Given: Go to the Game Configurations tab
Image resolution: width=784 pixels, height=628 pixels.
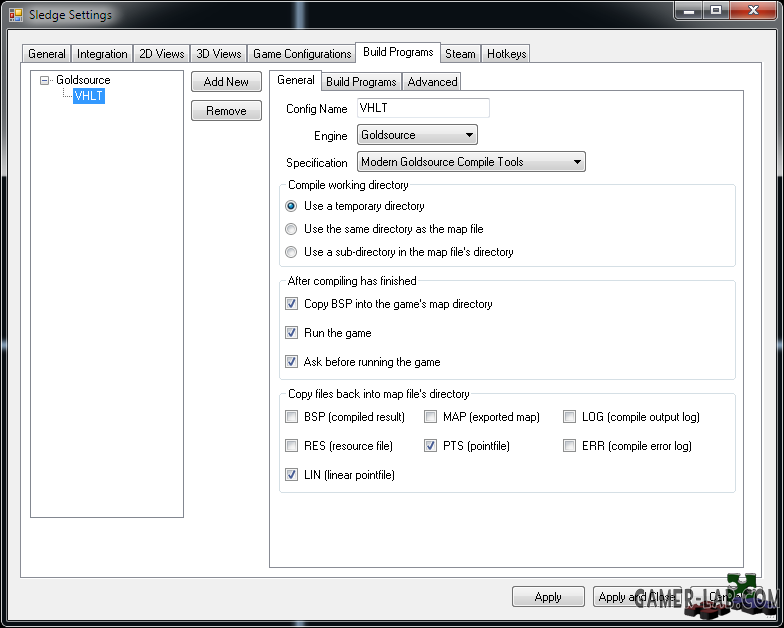Looking at the screenshot, I should click(x=302, y=54).
